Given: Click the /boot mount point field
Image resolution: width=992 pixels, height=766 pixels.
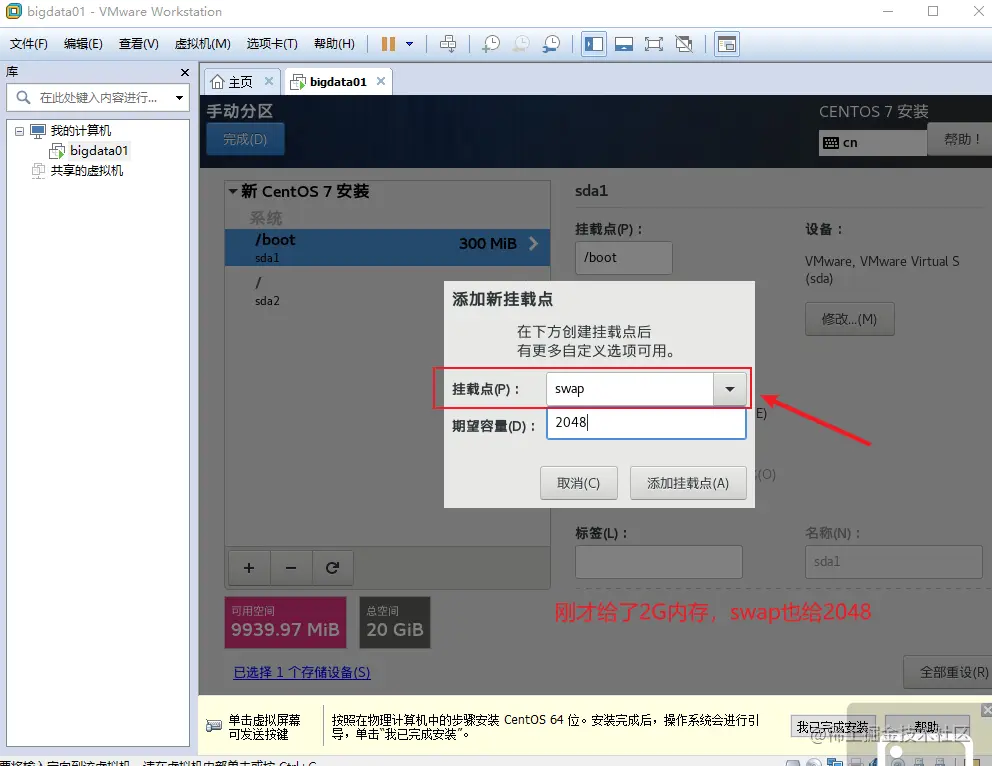Looking at the screenshot, I should coord(623,258).
